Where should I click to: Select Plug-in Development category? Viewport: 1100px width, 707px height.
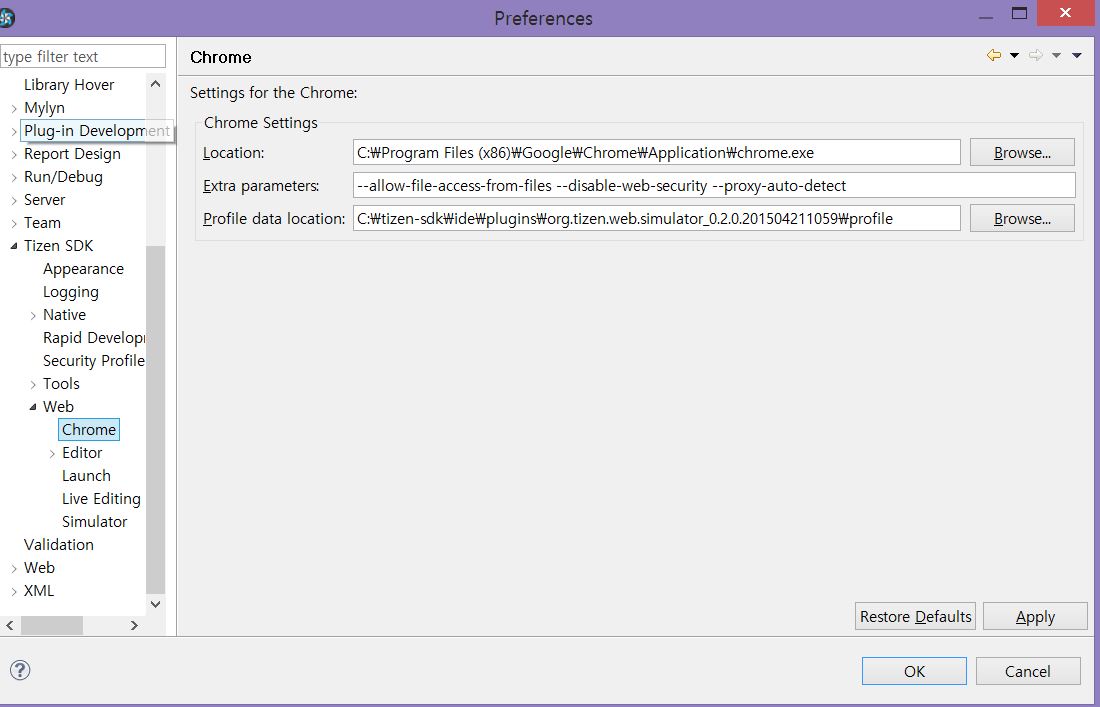click(97, 131)
